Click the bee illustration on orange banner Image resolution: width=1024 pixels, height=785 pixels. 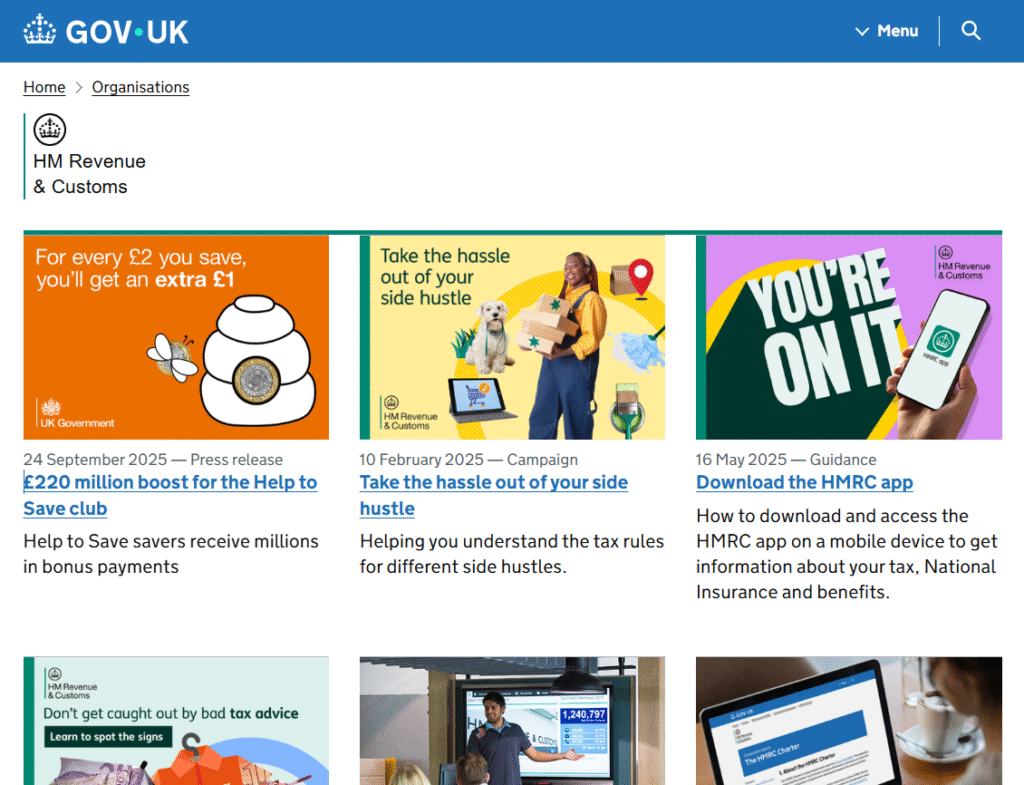(175, 357)
